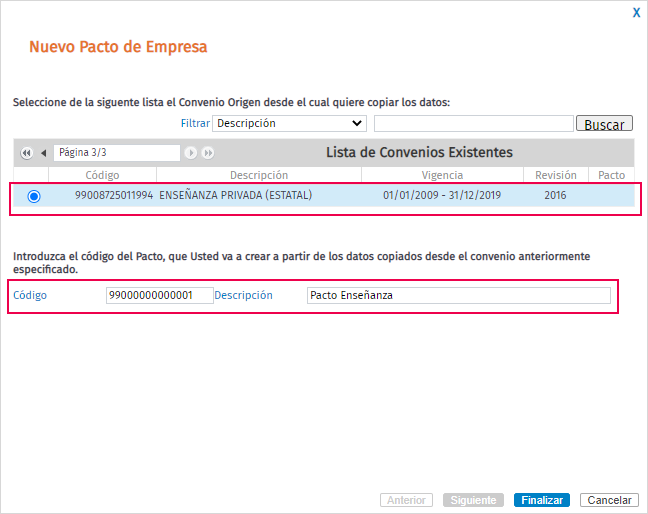Image resolution: width=648 pixels, height=514 pixels.
Task: Select radio for ENSEÑANZA PRIVADA (ESTATAL)
Action: point(34,196)
